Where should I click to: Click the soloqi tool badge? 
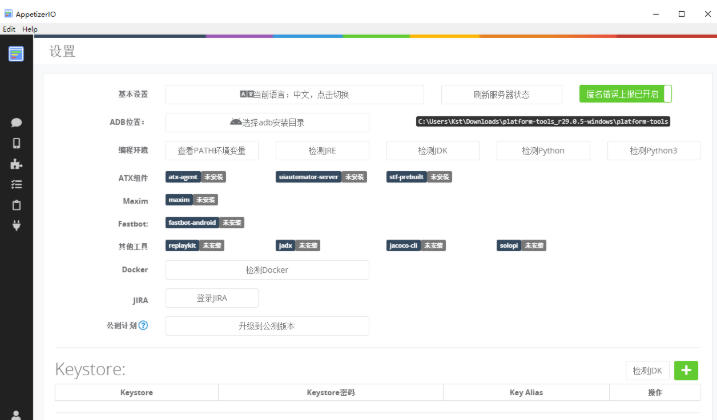[521, 246]
